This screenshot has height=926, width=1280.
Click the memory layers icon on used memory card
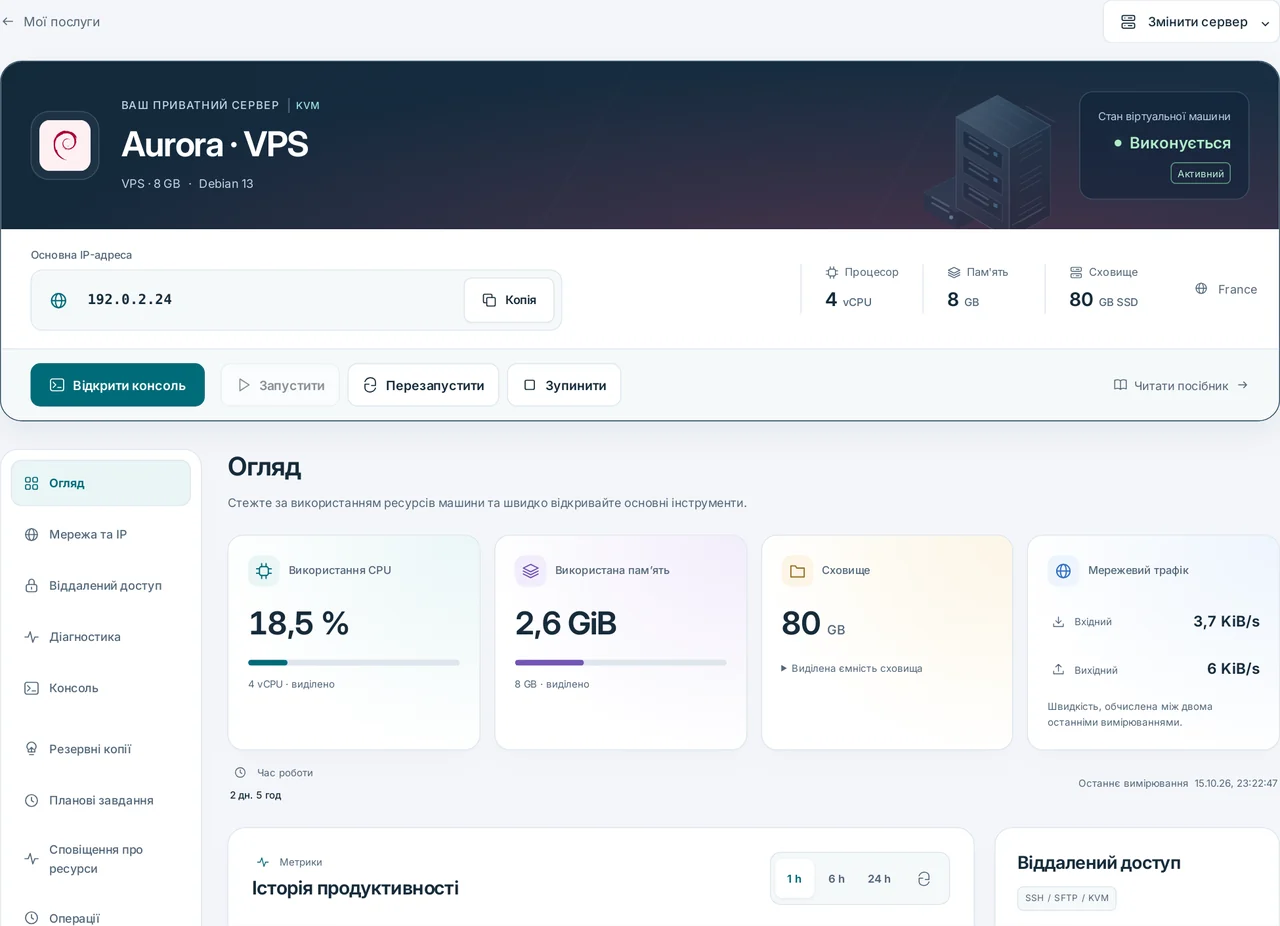[531, 571]
